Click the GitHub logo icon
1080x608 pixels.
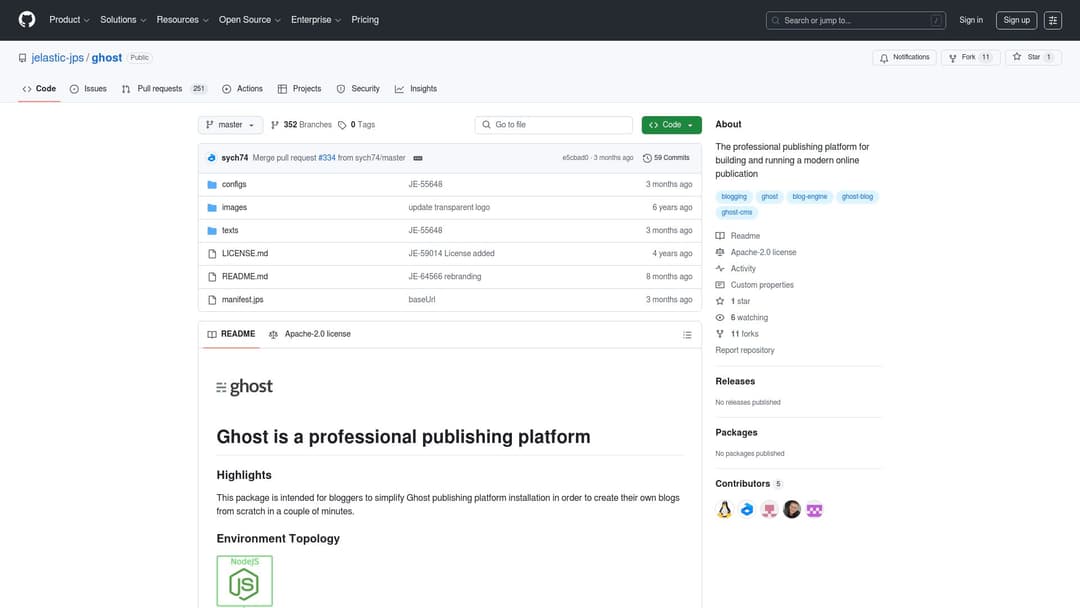click(27, 20)
